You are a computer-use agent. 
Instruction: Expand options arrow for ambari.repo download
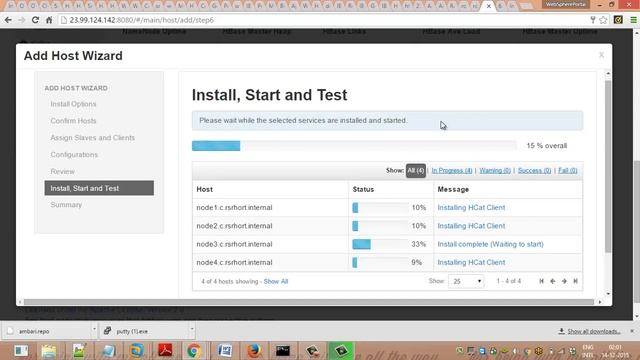(94, 329)
